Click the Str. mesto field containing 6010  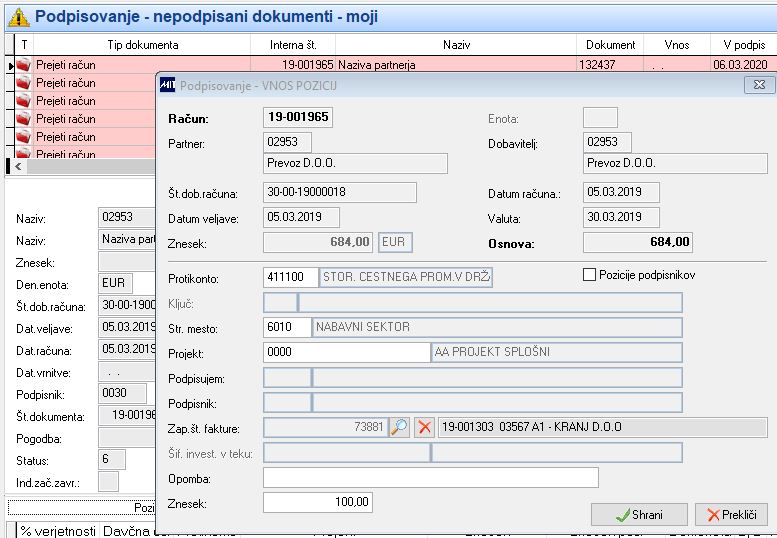pyautogui.click(x=287, y=327)
